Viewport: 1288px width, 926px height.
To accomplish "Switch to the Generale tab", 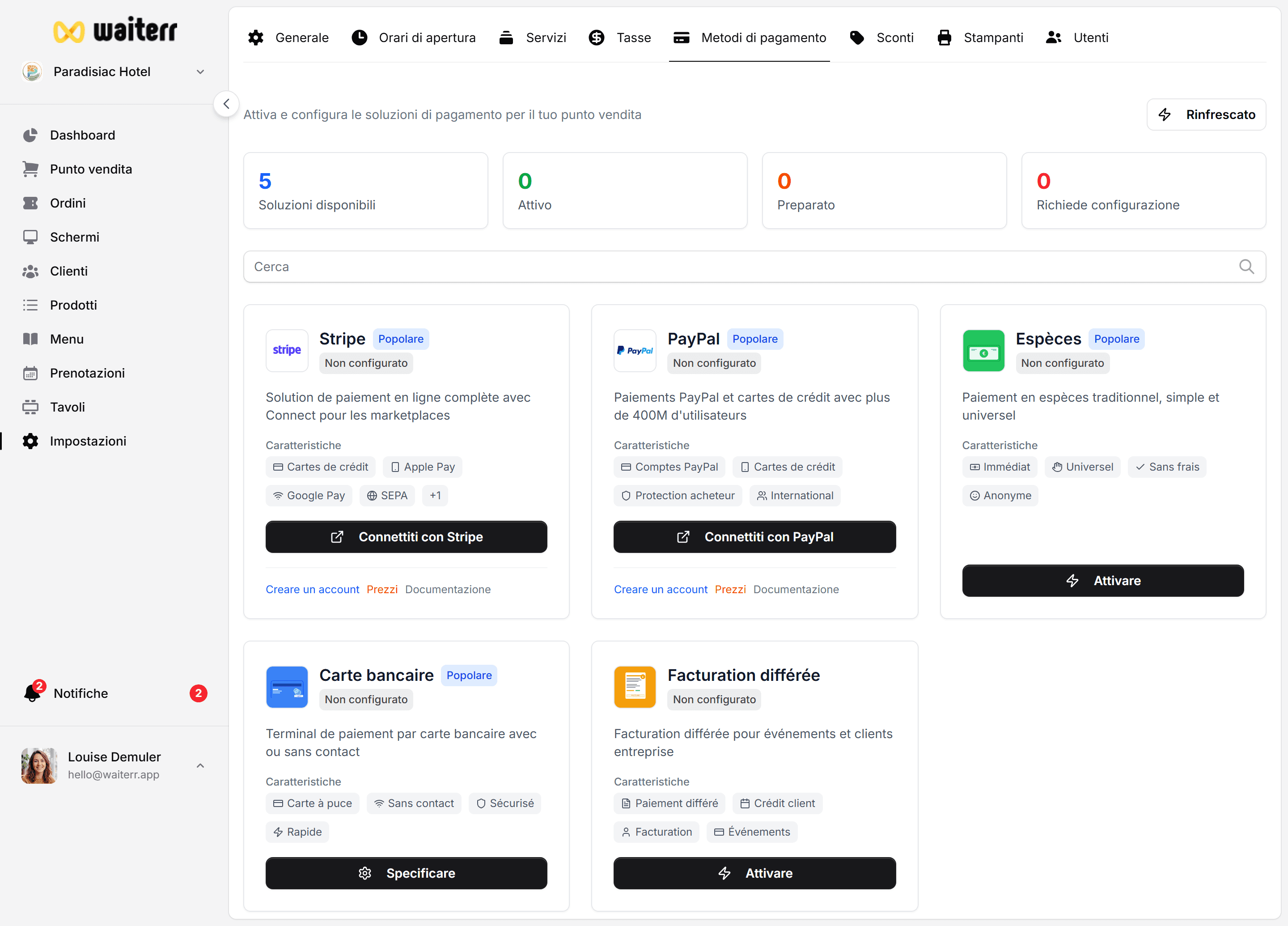I will (288, 38).
